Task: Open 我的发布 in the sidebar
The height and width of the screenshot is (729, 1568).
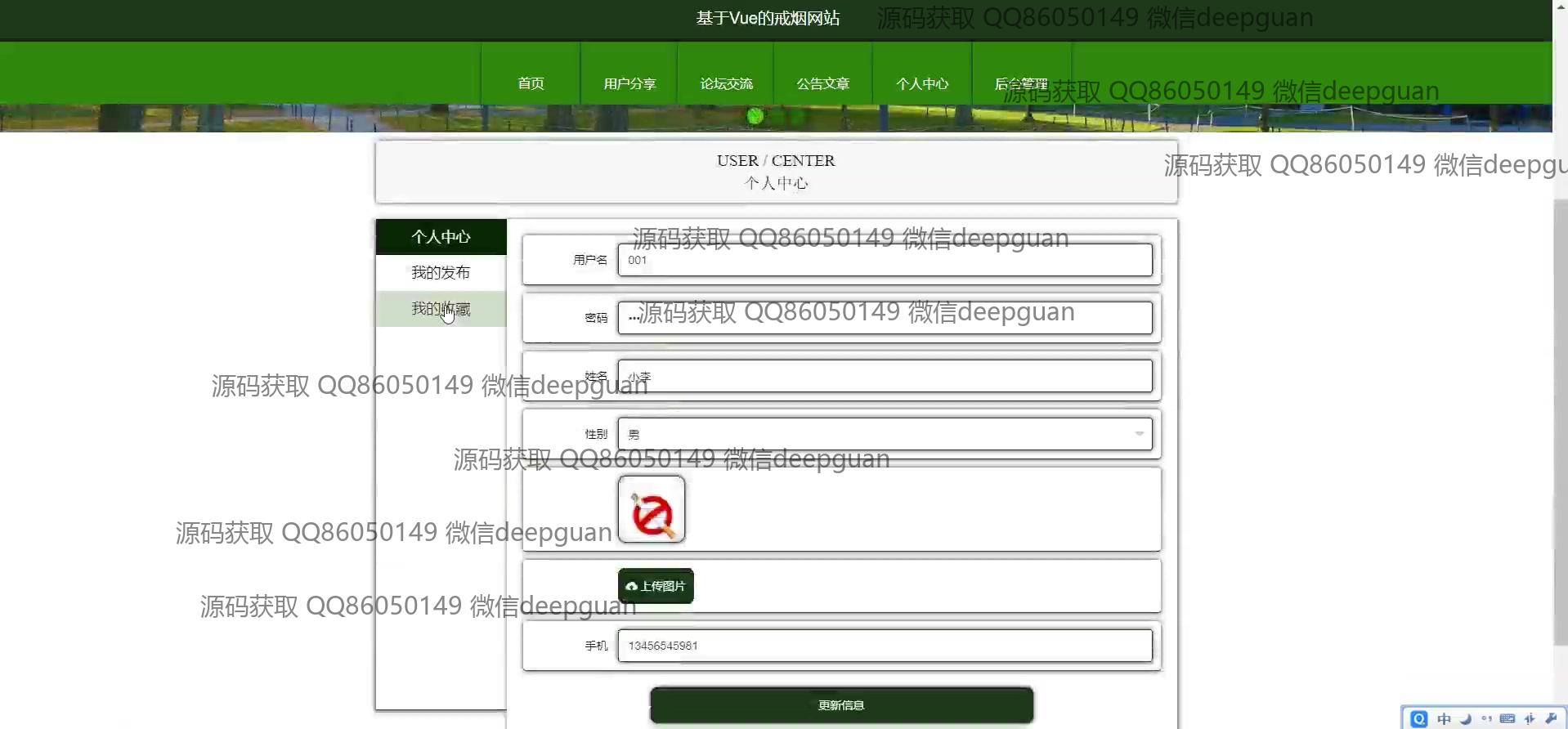Action: click(x=441, y=272)
